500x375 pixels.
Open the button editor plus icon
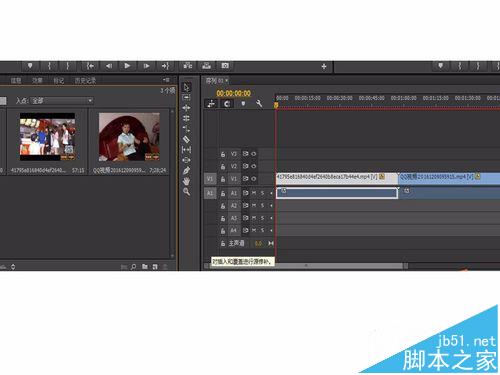point(324,66)
